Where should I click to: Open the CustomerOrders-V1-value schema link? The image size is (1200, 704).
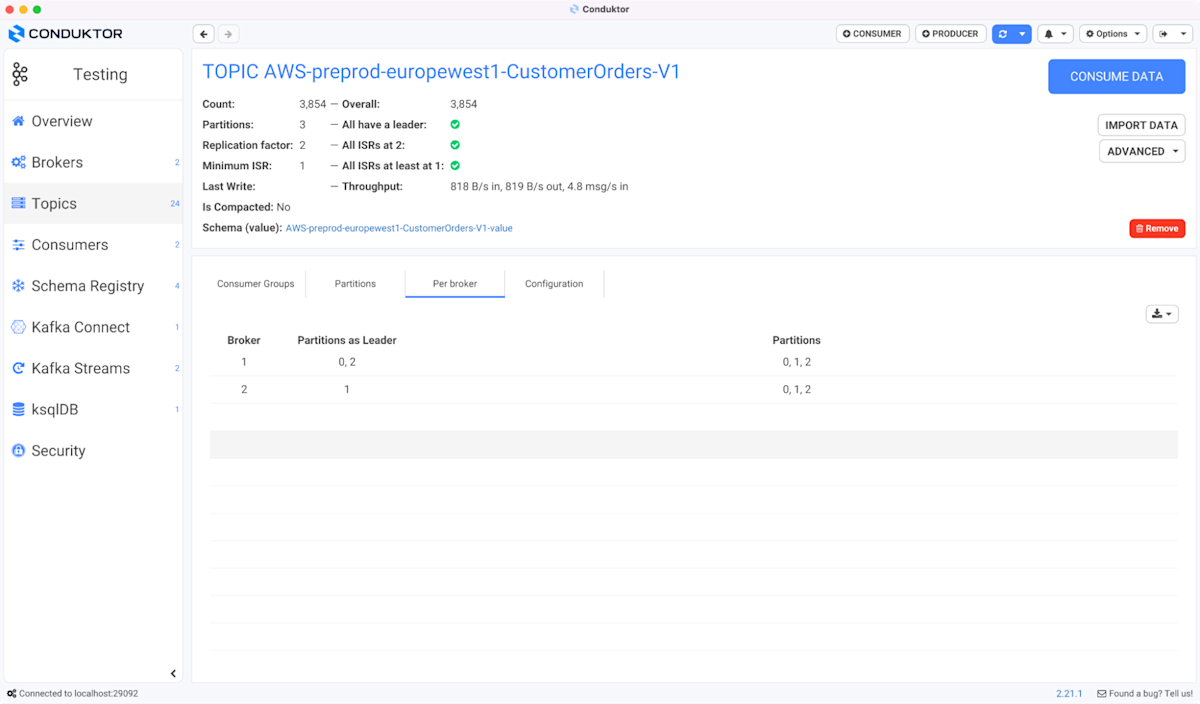(x=399, y=228)
